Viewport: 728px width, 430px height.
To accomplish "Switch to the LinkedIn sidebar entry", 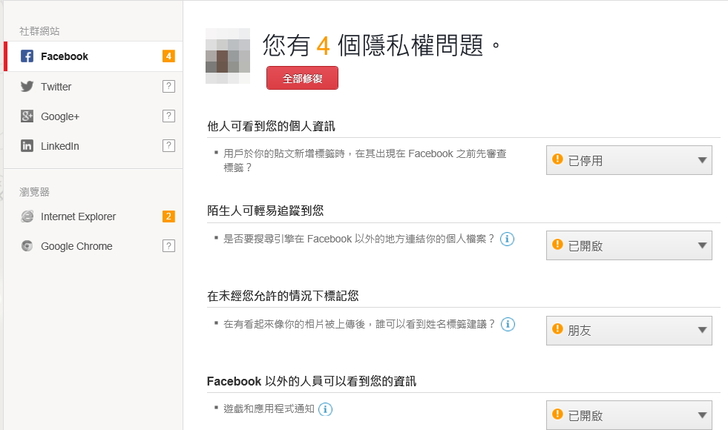I will pos(60,146).
